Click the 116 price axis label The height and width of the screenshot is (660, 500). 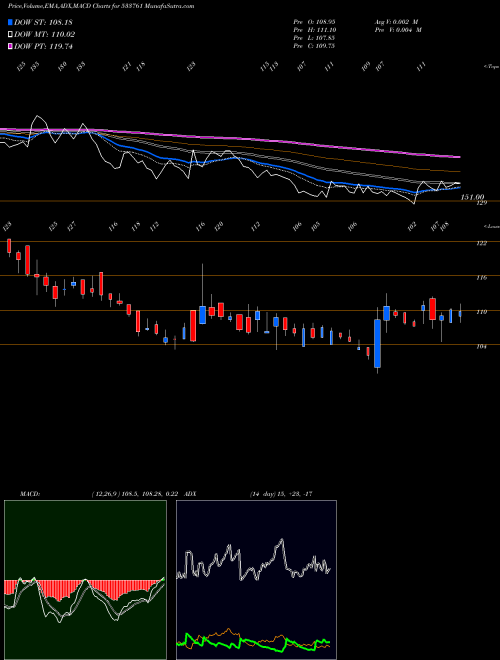(x=482, y=278)
